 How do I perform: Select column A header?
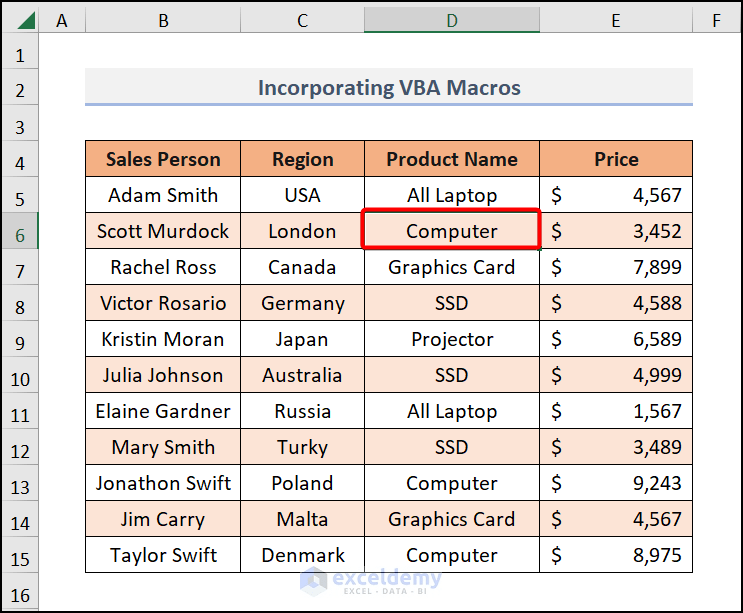click(62, 21)
